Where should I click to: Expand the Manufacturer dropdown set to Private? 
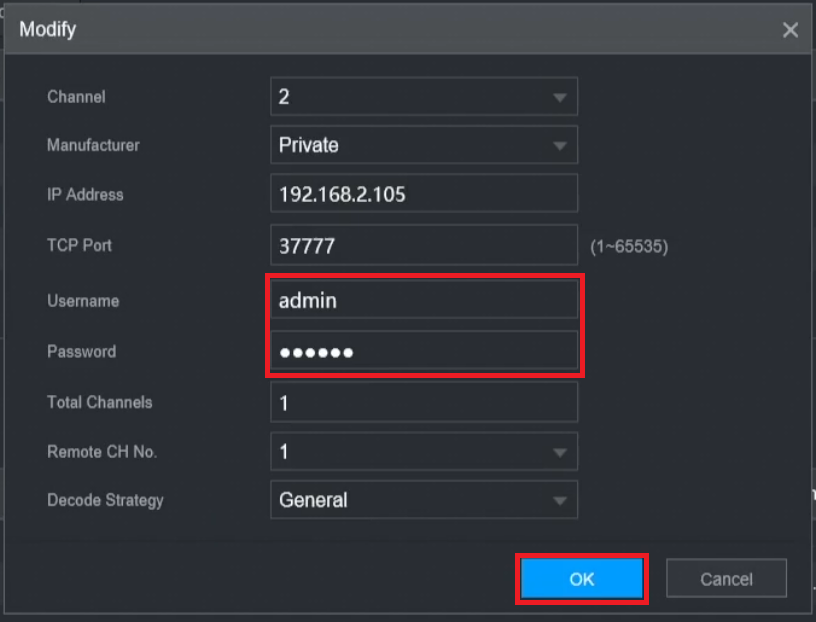tap(423, 146)
